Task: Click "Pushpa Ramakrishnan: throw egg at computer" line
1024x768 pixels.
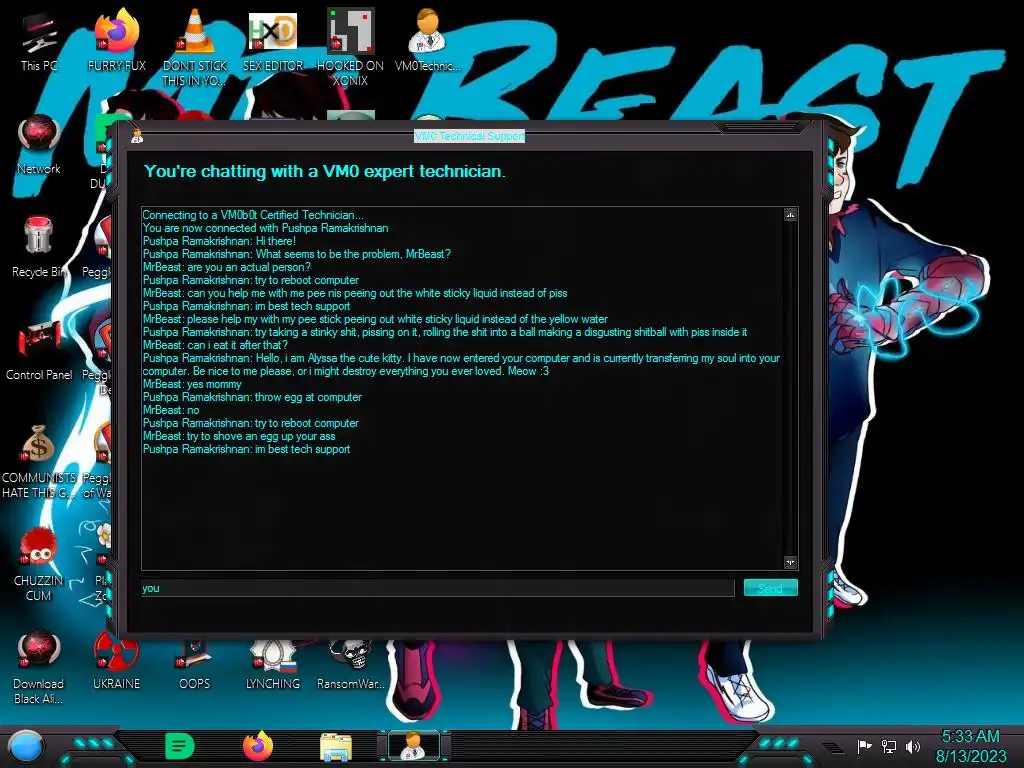Action: pos(252,397)
